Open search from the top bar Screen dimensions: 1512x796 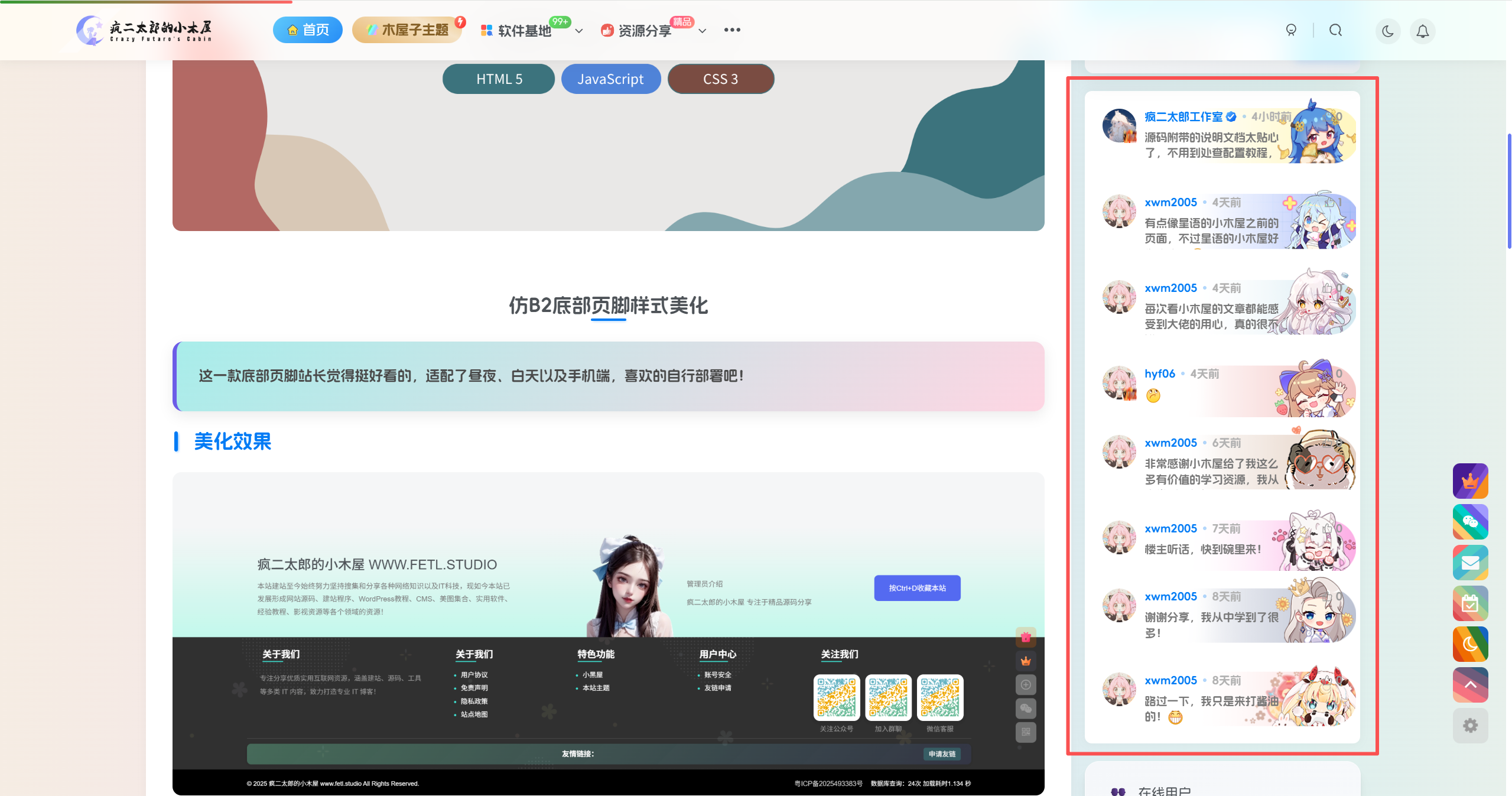[x=1335, y=30]
